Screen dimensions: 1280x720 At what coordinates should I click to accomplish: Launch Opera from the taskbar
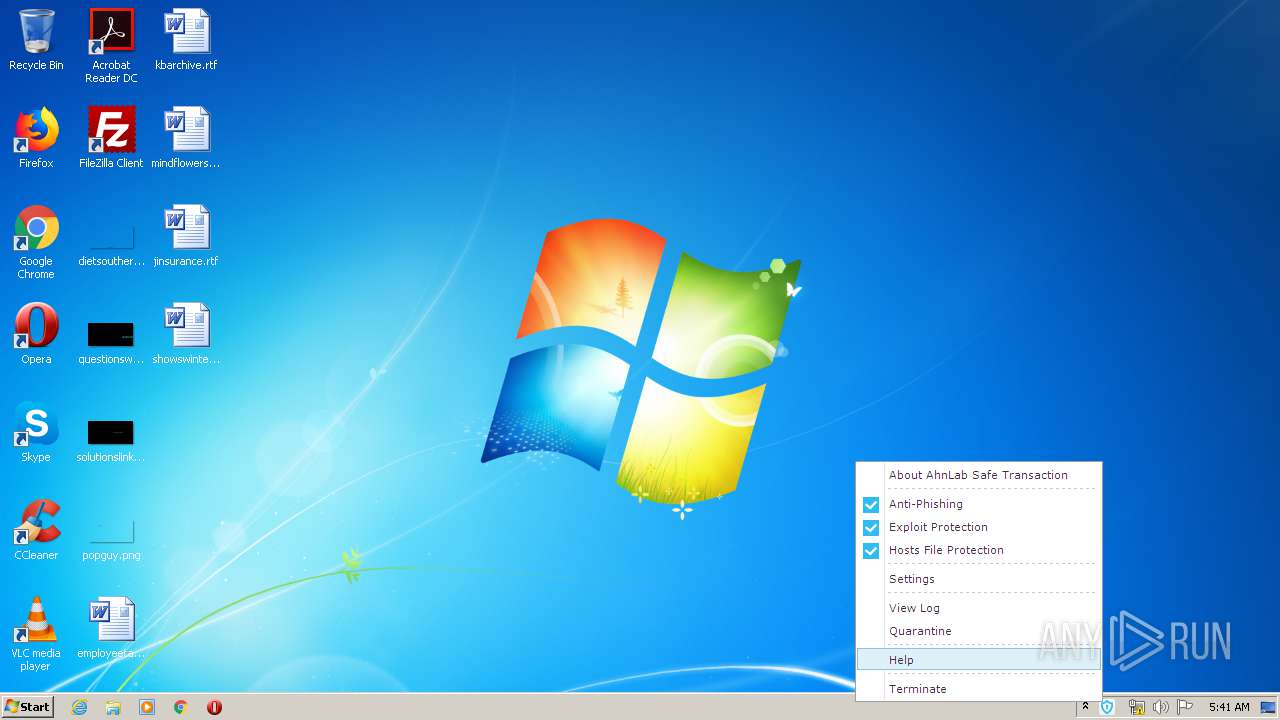(x=214, y=707)
